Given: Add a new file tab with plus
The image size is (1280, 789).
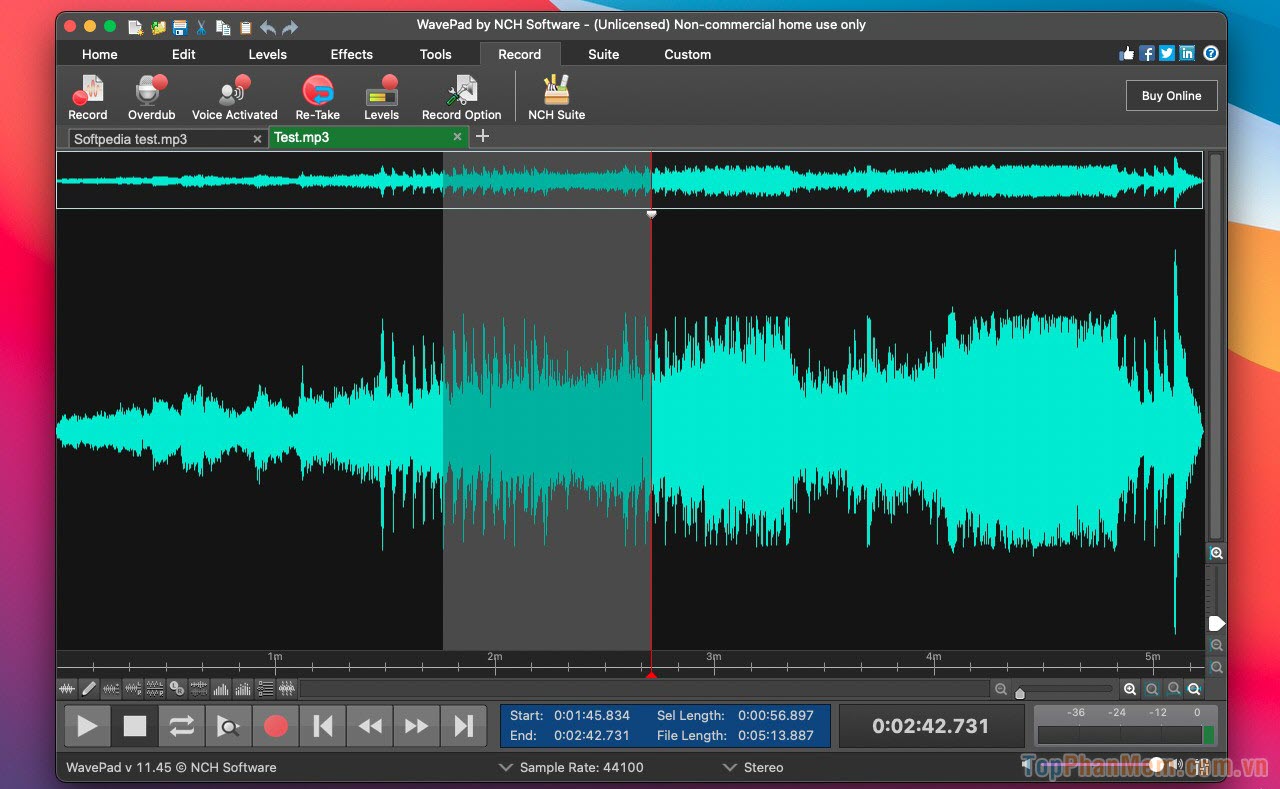Looking at the screenshot, I should (x=482, y=136).
